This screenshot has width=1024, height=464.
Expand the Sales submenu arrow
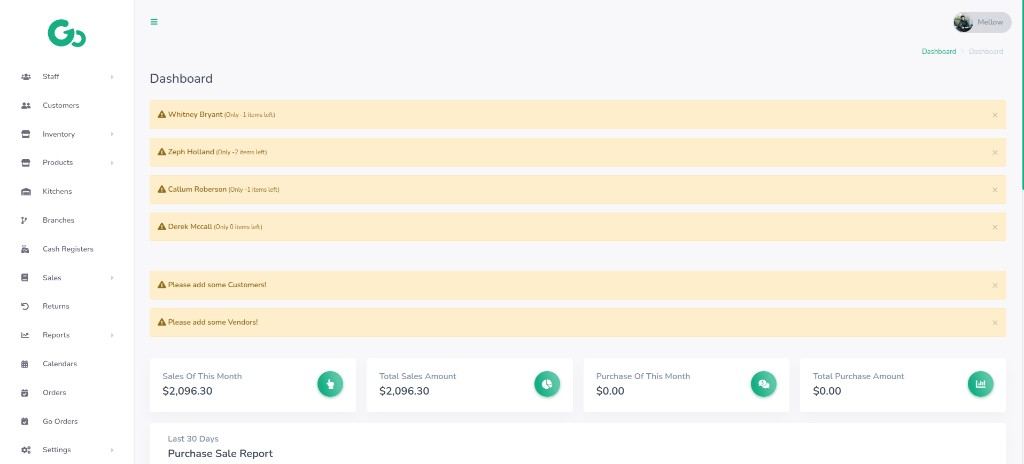[x=112, y=278]
